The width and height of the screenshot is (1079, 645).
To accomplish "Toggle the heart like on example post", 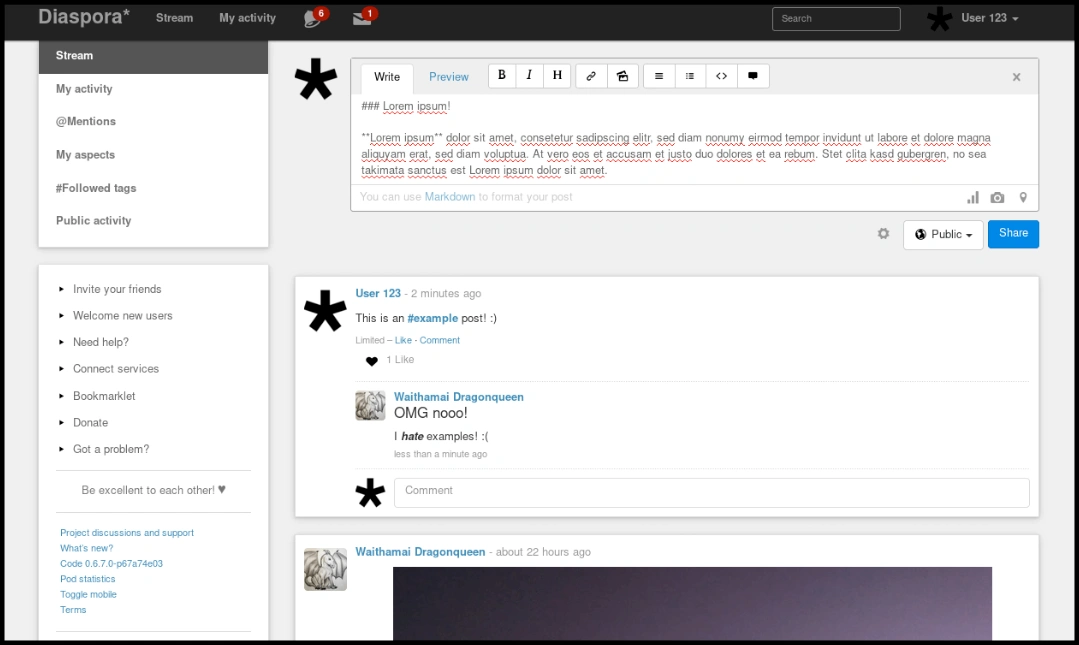I will click(x=371, y=361).
